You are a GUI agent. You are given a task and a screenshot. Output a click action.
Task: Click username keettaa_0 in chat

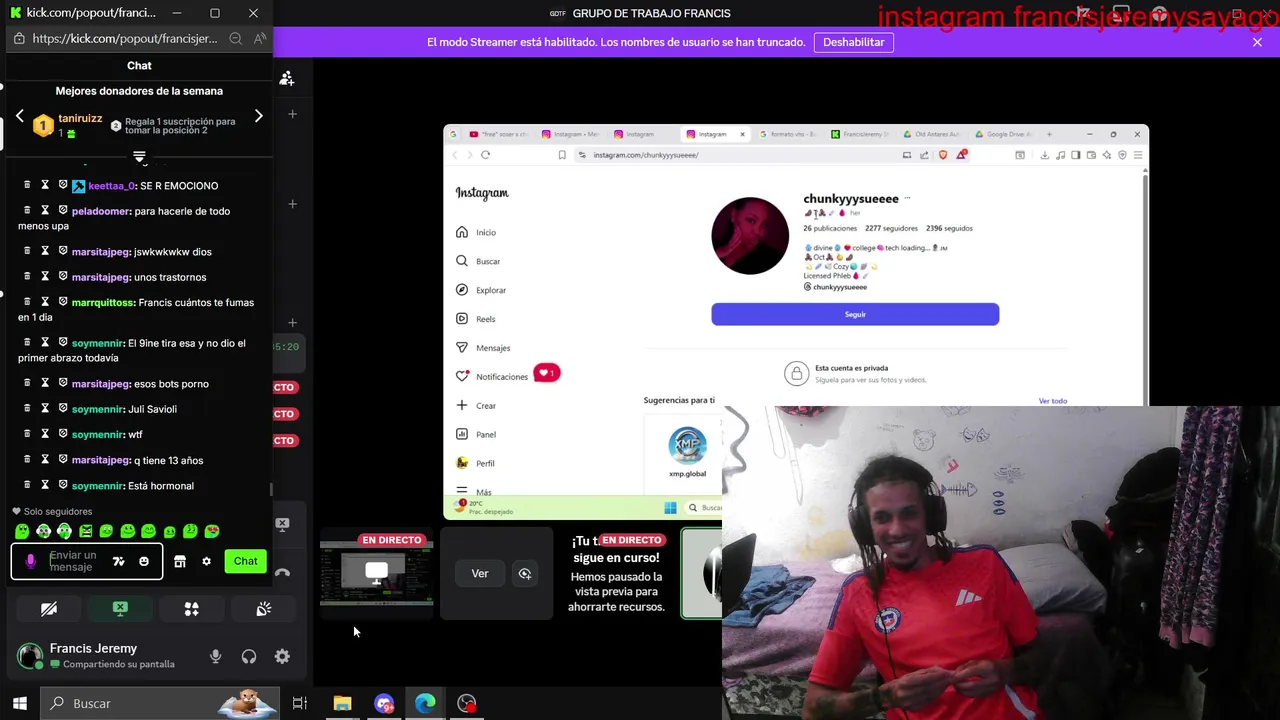coord(111,186)
